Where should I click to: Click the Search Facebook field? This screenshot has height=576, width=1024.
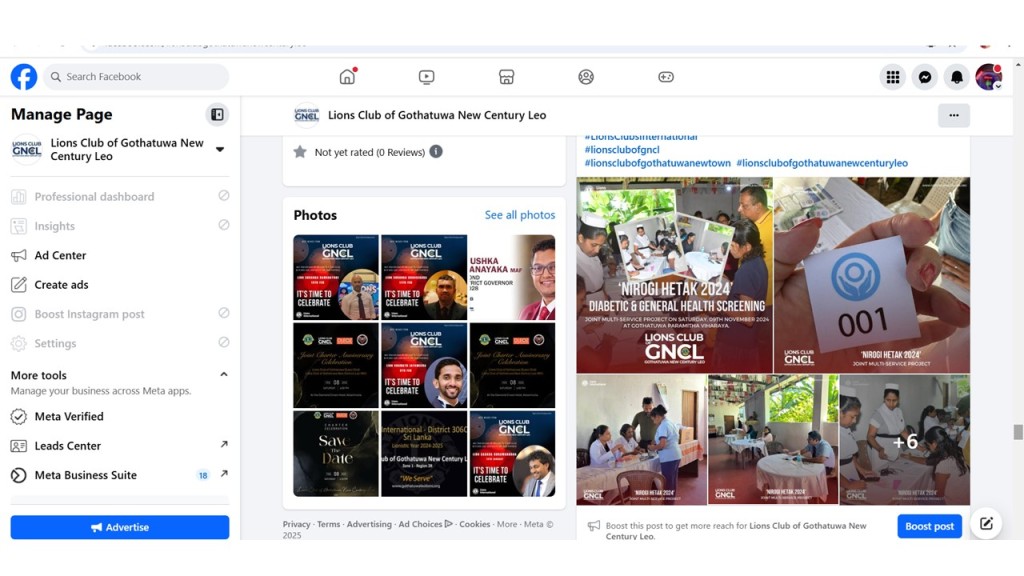(x=136, y=76)
